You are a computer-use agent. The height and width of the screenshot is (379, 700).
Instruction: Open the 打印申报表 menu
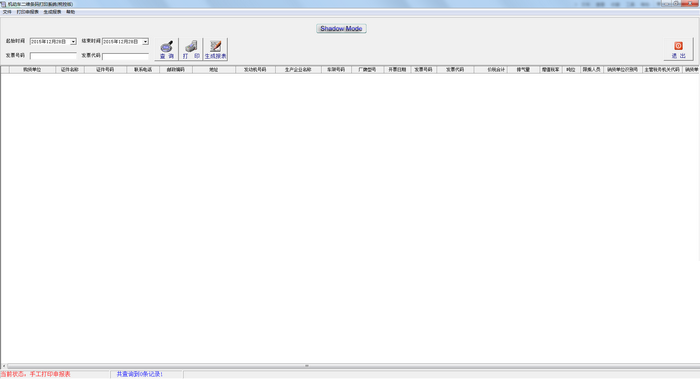pyautogui.click(x=28, y=12)
